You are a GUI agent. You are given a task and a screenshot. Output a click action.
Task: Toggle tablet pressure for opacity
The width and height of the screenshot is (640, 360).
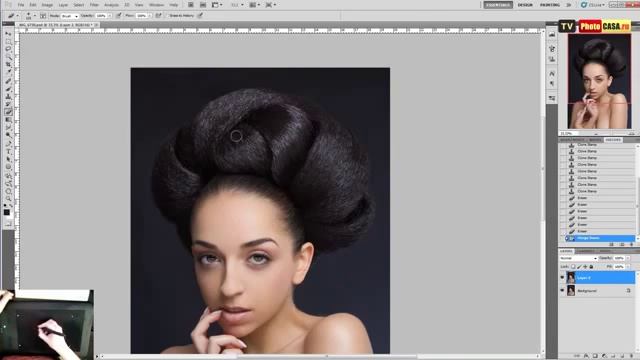pyautogui.click(x=118, y=16)
